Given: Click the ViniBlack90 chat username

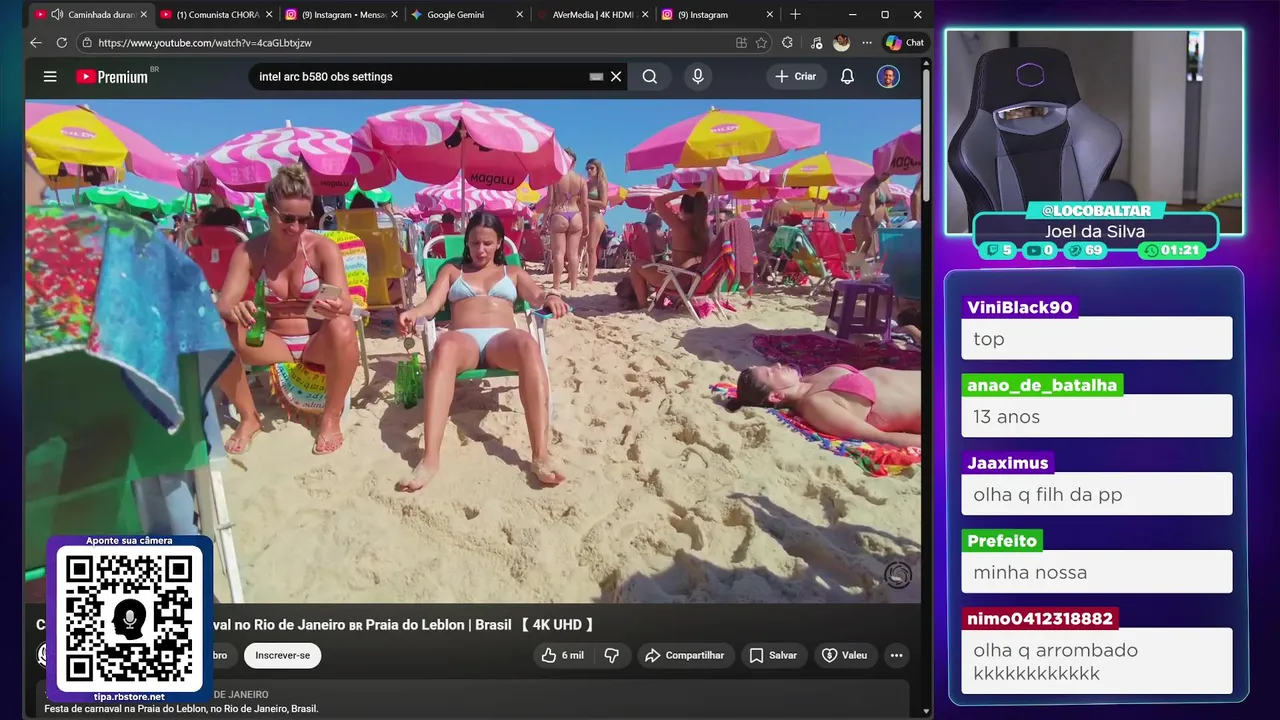Looking at the screenshot, I should pyautogui.click(x=1020, y=307).
